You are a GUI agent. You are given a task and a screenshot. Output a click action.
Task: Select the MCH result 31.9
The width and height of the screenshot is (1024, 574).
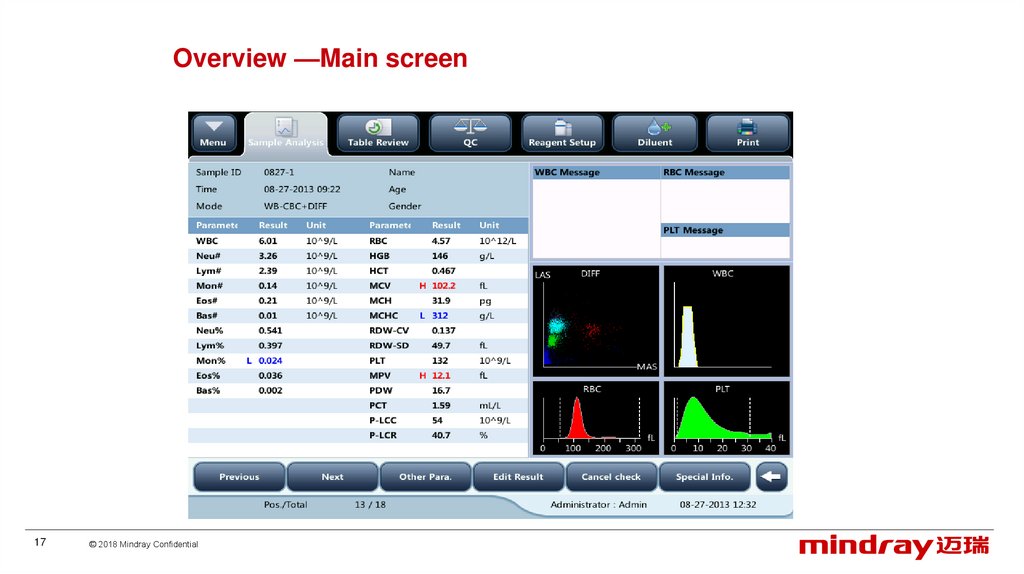(441, 301)
